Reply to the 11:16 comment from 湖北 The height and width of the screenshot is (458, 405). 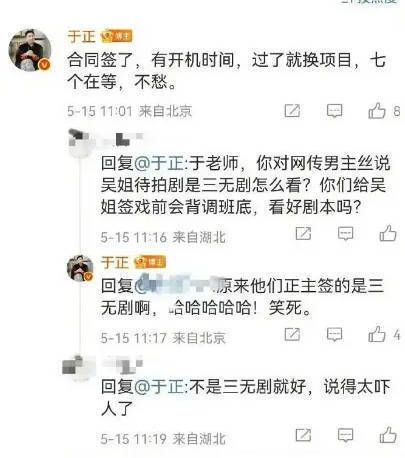[x=346, y=234]
